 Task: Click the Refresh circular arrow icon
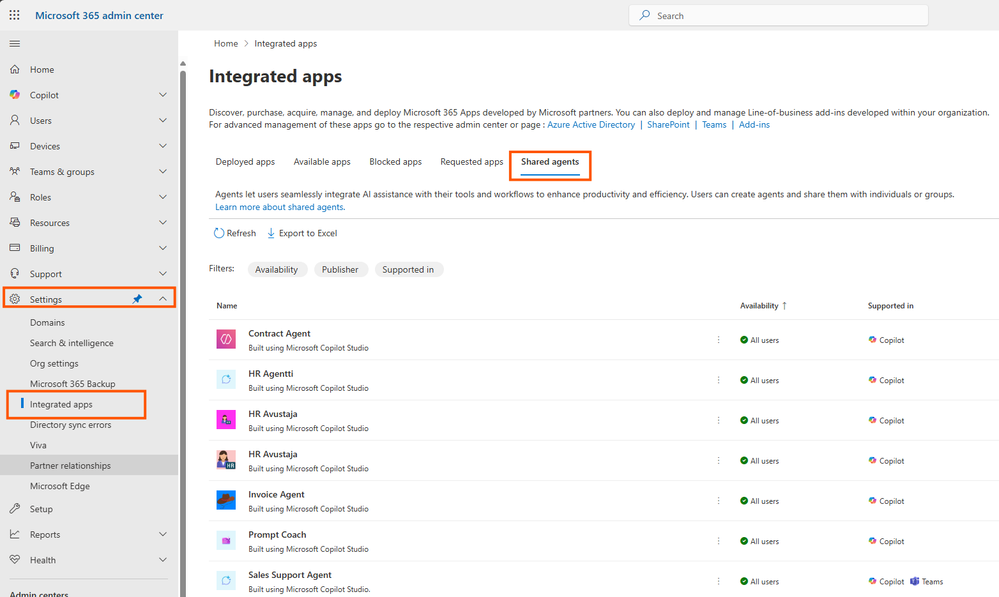[x=219, y=233]
